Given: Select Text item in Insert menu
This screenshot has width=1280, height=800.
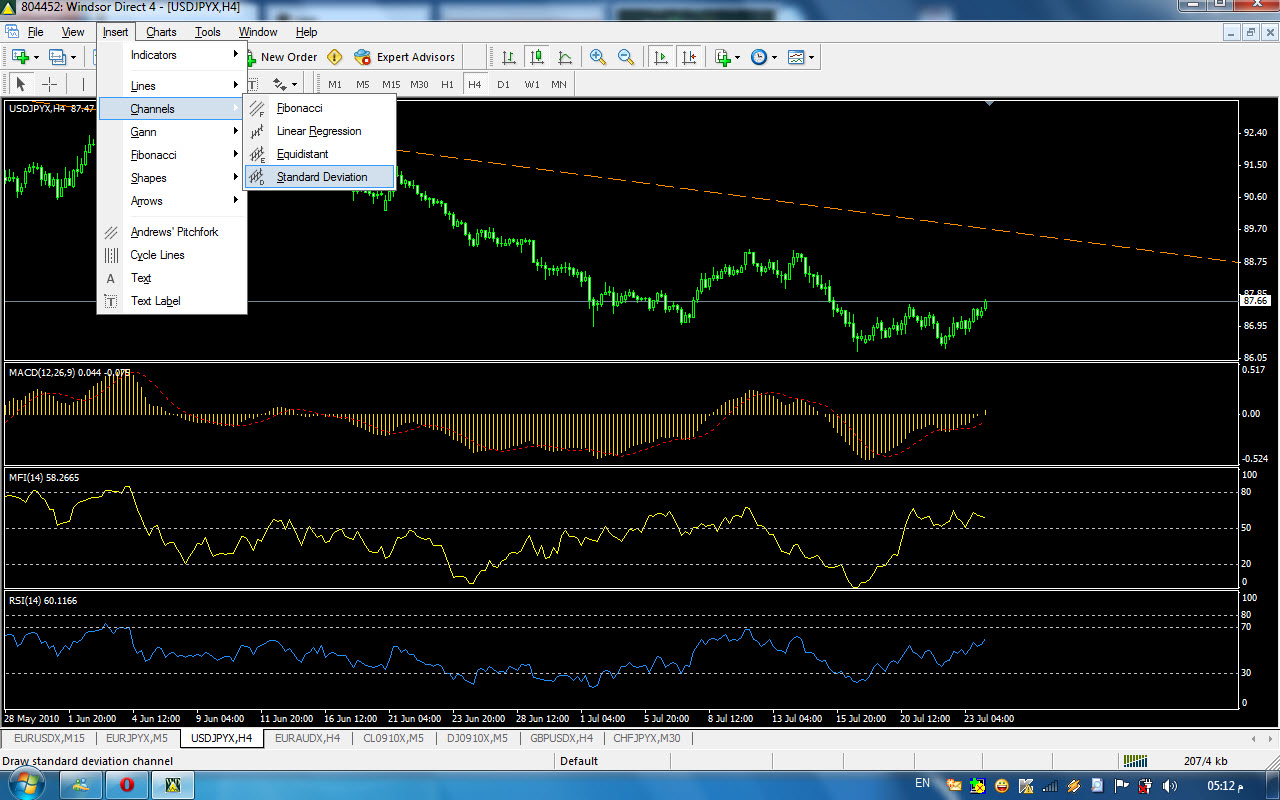Looking at the screenshot, I should 172,278.
